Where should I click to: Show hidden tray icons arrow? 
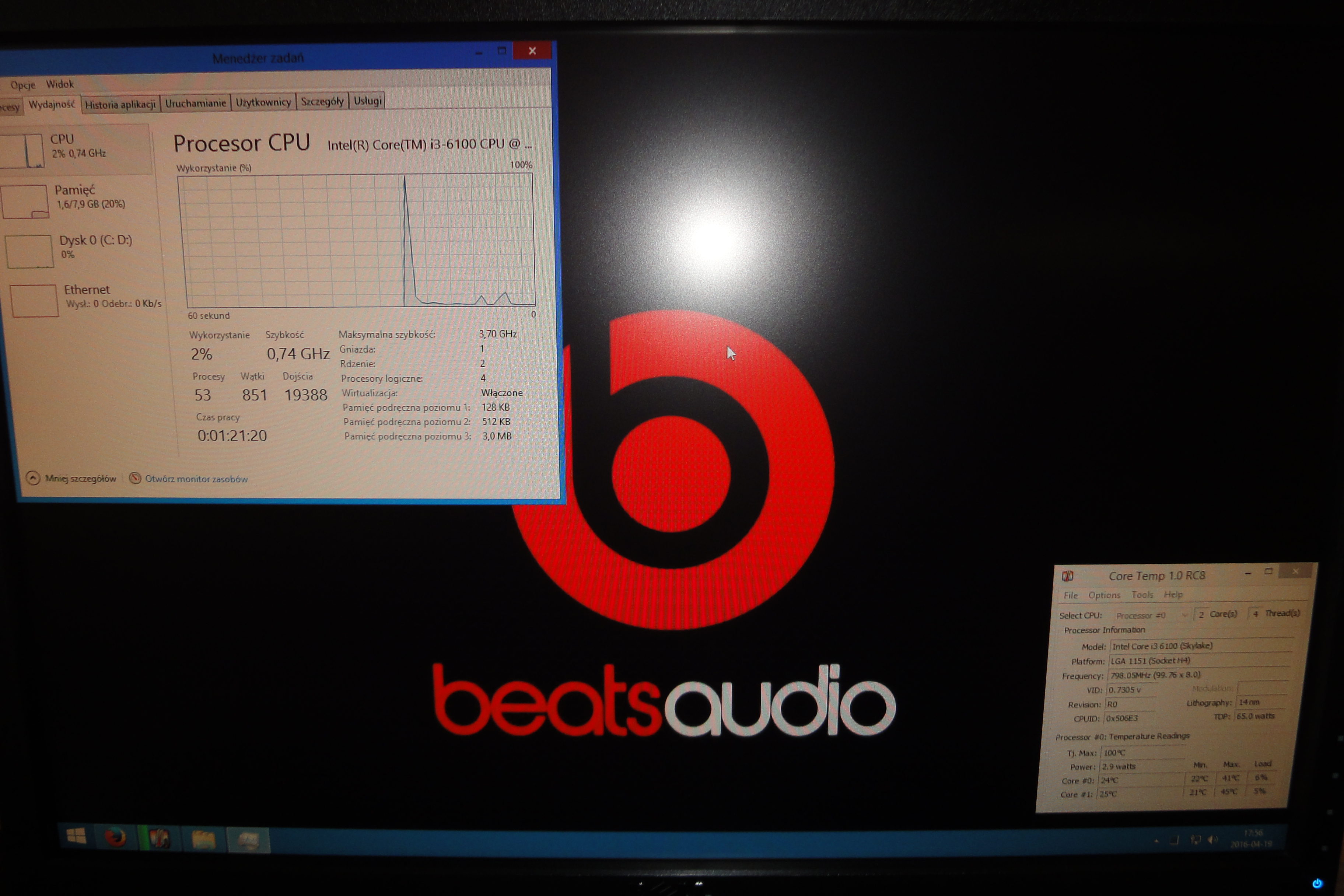pyautogui.click(x=1156, y=841)
